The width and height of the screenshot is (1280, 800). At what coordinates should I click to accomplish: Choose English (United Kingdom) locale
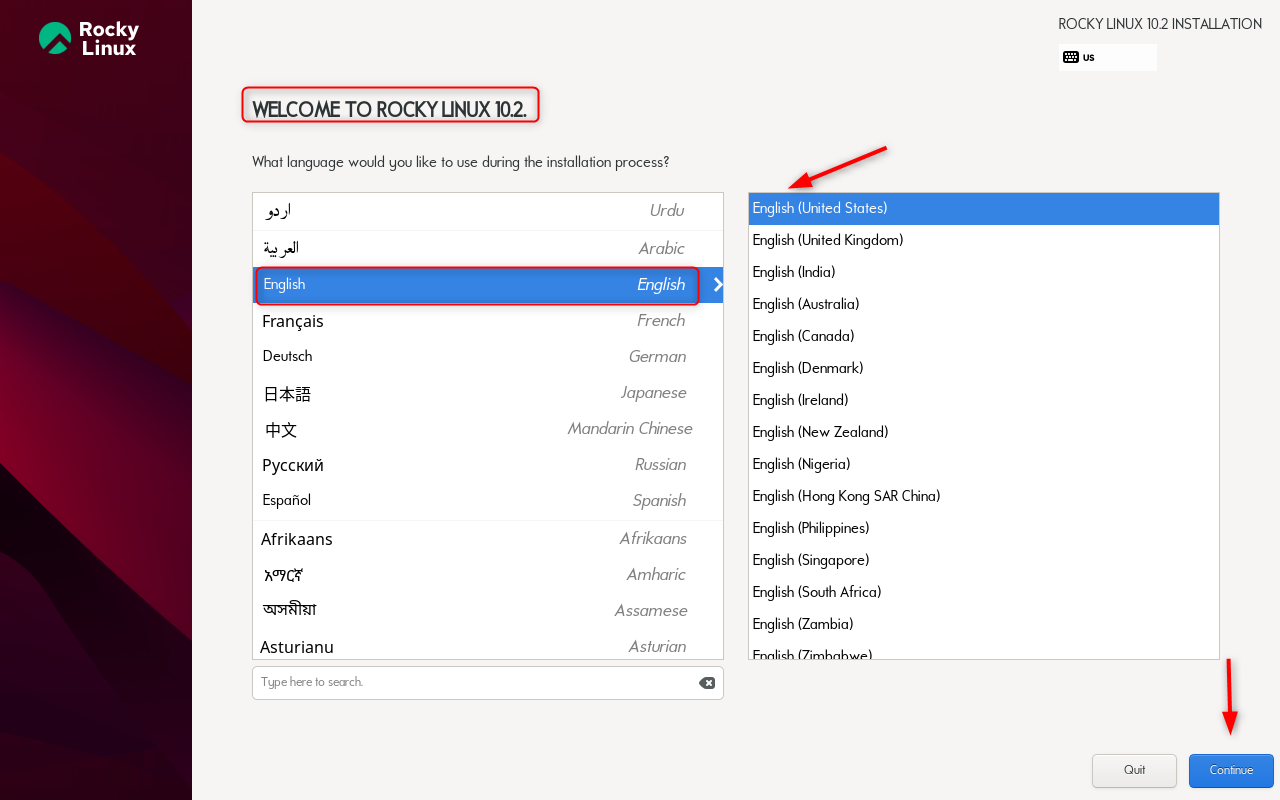pyautogui.click(x=984, y=240)
